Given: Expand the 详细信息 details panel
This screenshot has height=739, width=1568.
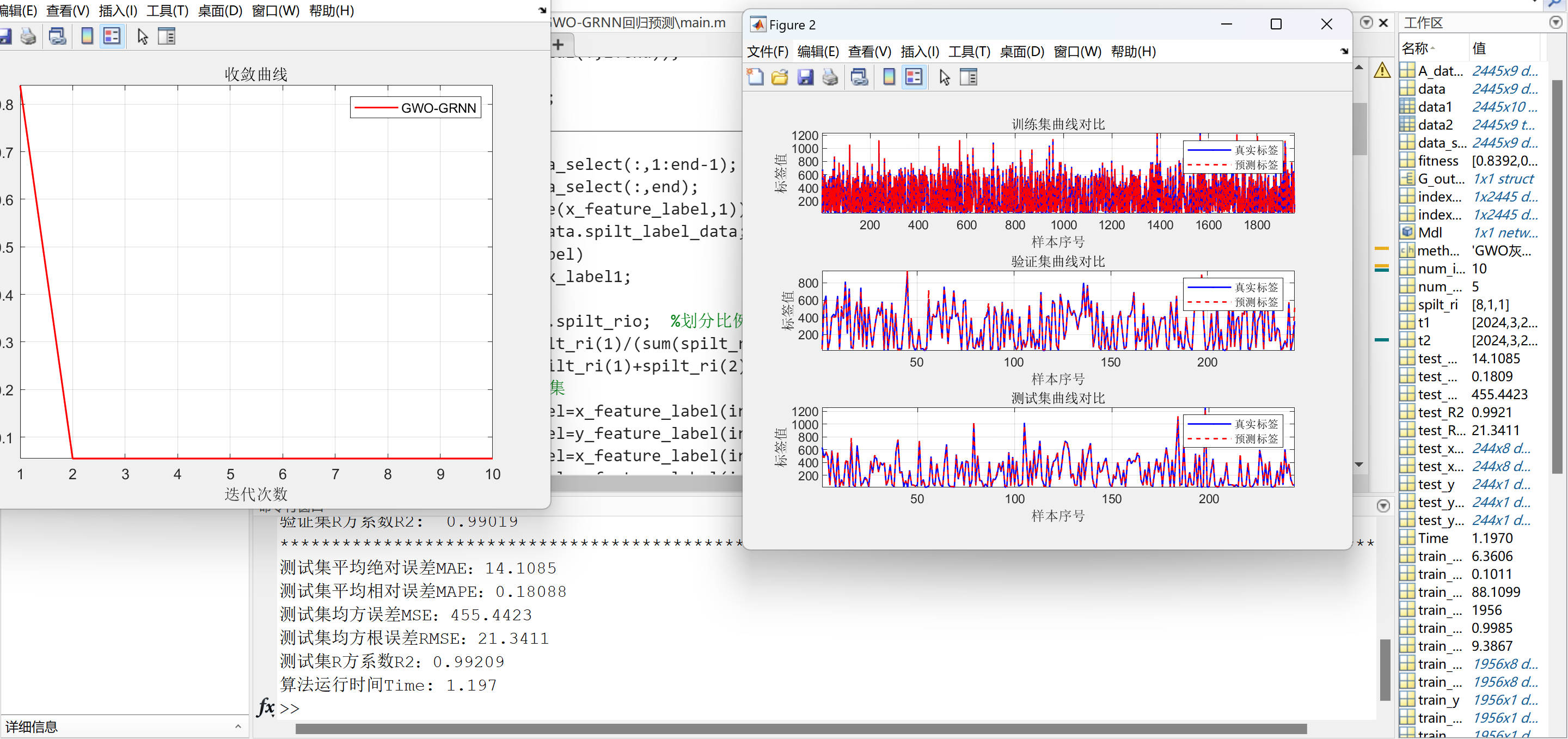Looking at the screenshot, I should pyautogui.click(x=238, y=726).
